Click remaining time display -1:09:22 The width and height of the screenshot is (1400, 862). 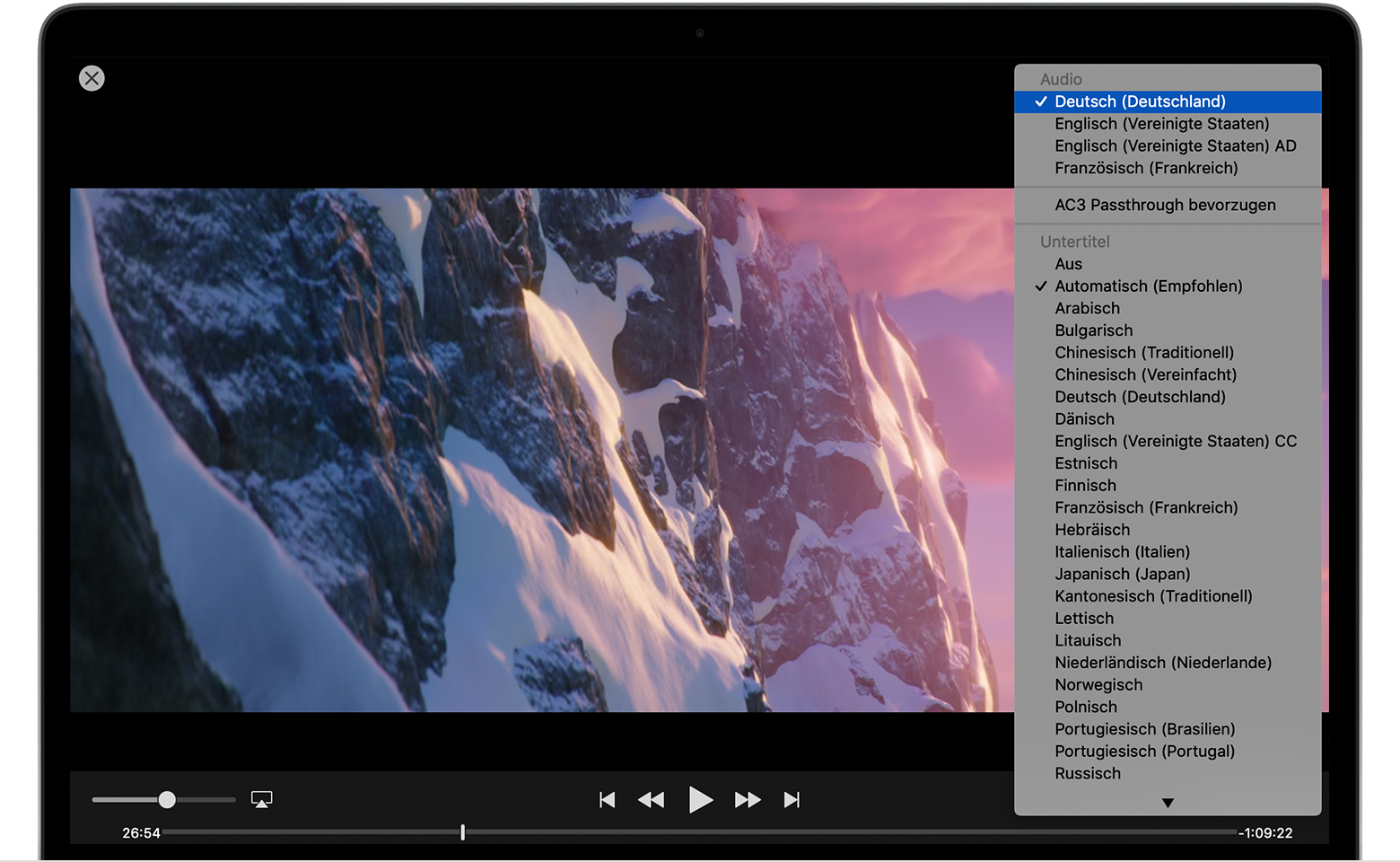1265,833
